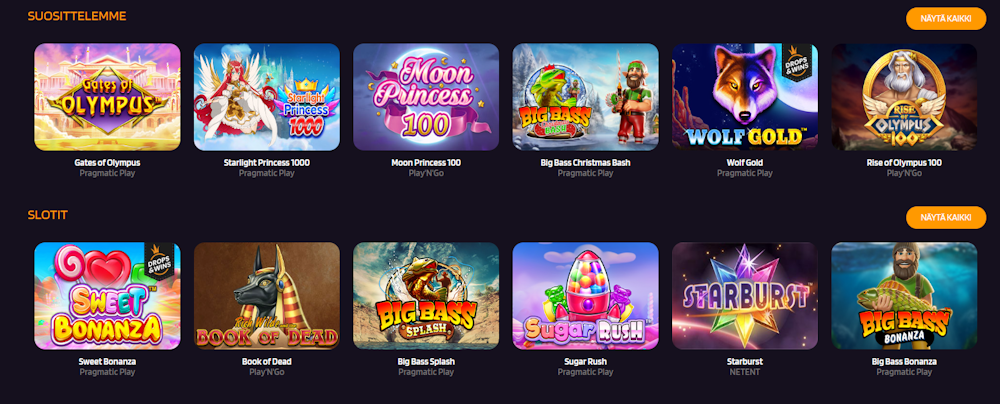Launch the Starburst game thumbnail
1000x404 pixels.
(x=745, y=296)
